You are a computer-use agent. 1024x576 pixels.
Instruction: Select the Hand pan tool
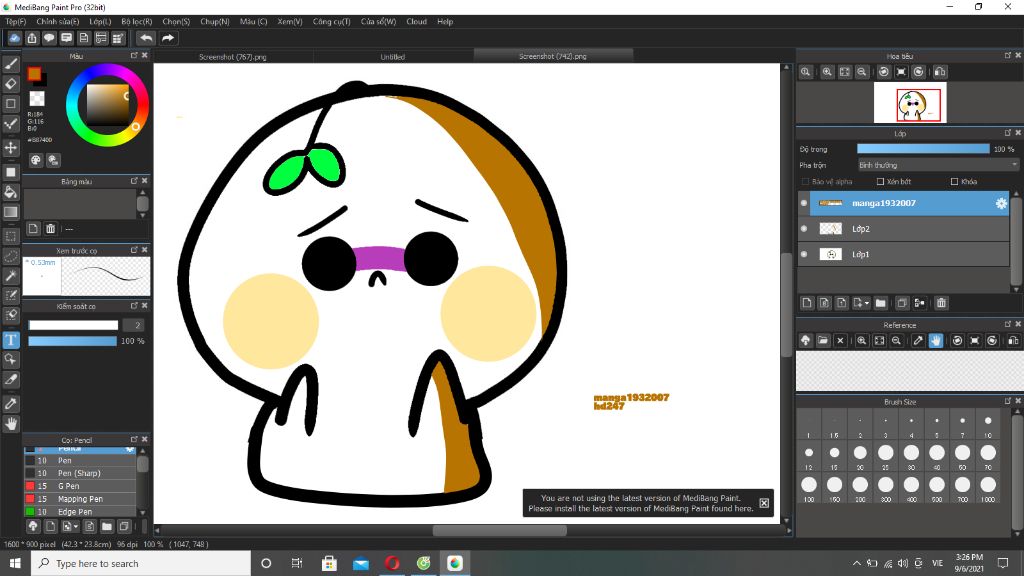[11, 424]
